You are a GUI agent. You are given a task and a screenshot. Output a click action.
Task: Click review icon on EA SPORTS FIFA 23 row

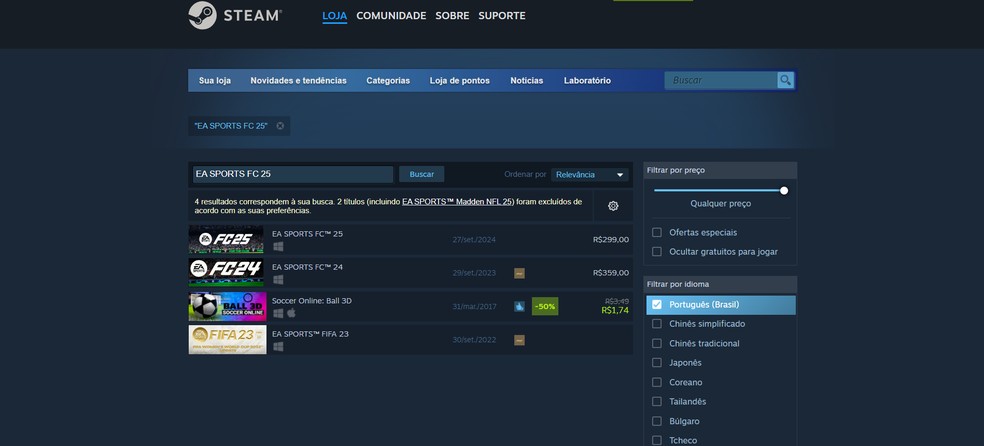tap(519, 340)
